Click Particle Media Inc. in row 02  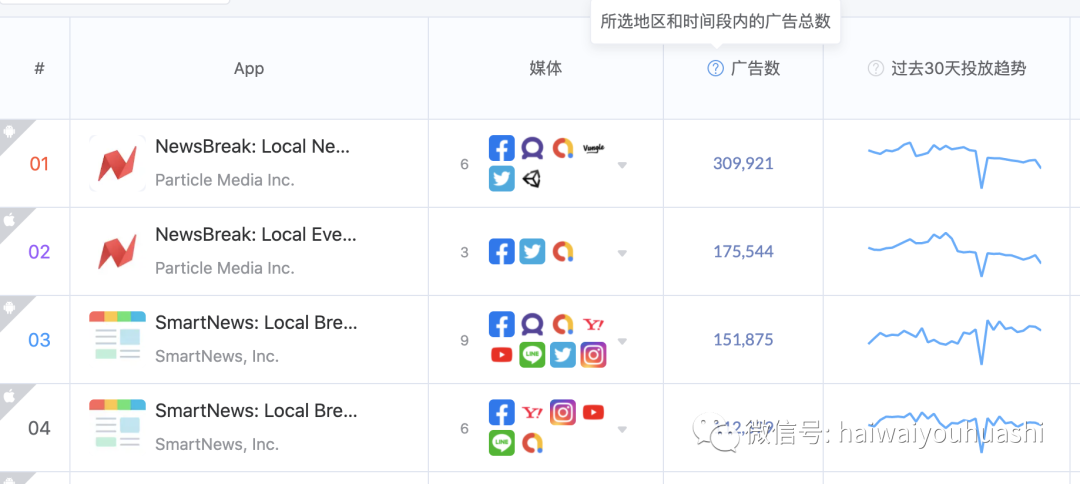coord(225,268)
